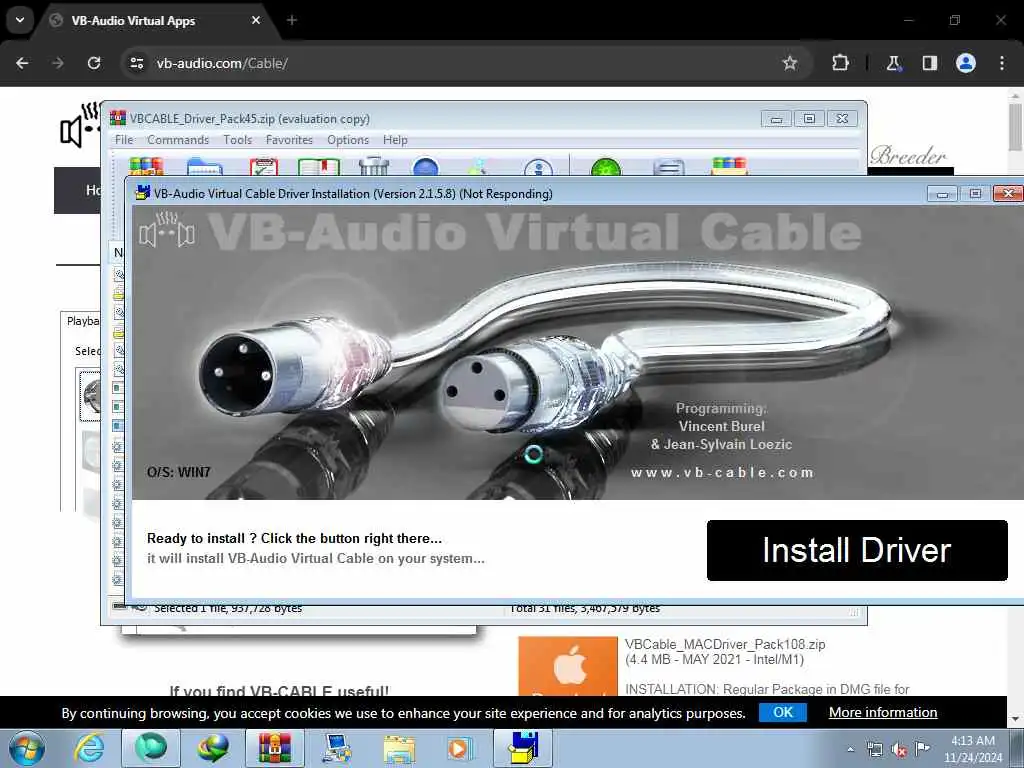Image resolution: width=1024 pixels, height=768 pixels.
Task: Click the green VirusScan icon in WinRAR
Action: point(605,167)
